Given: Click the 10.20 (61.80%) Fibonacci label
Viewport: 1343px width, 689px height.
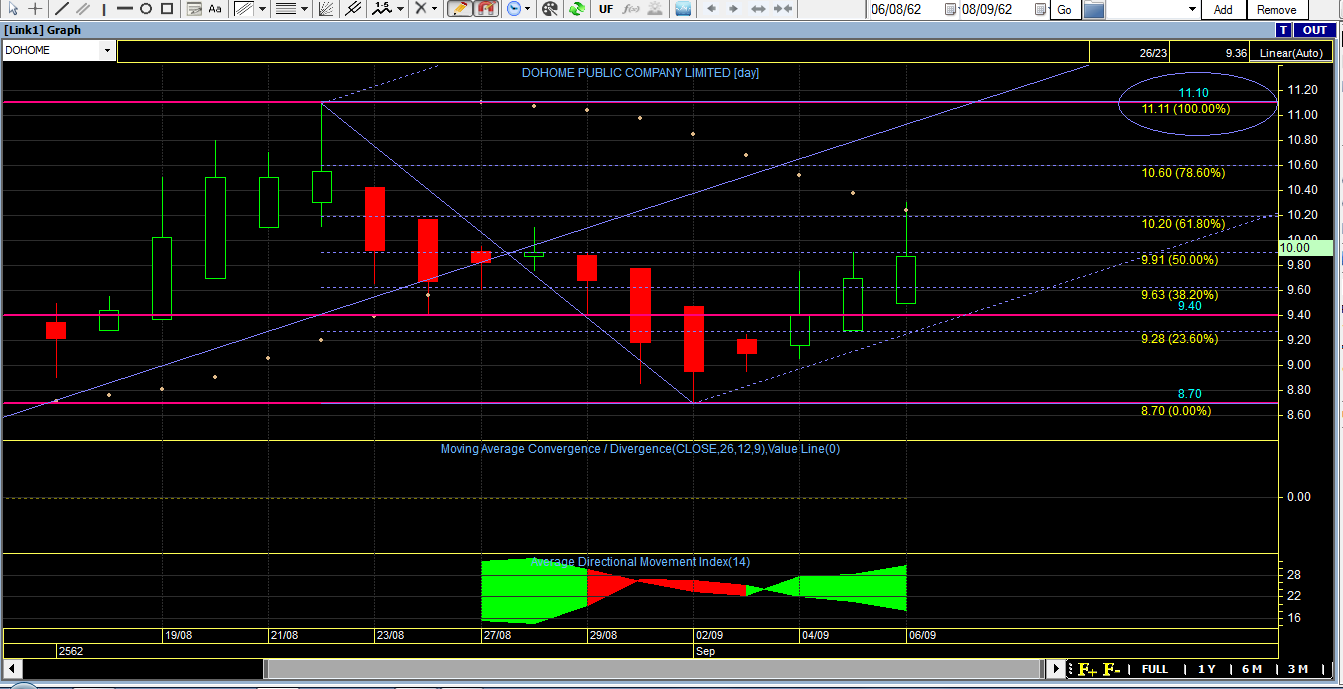Looking at the screenshot, I should pyautogui.click(x=1183, y=224).
